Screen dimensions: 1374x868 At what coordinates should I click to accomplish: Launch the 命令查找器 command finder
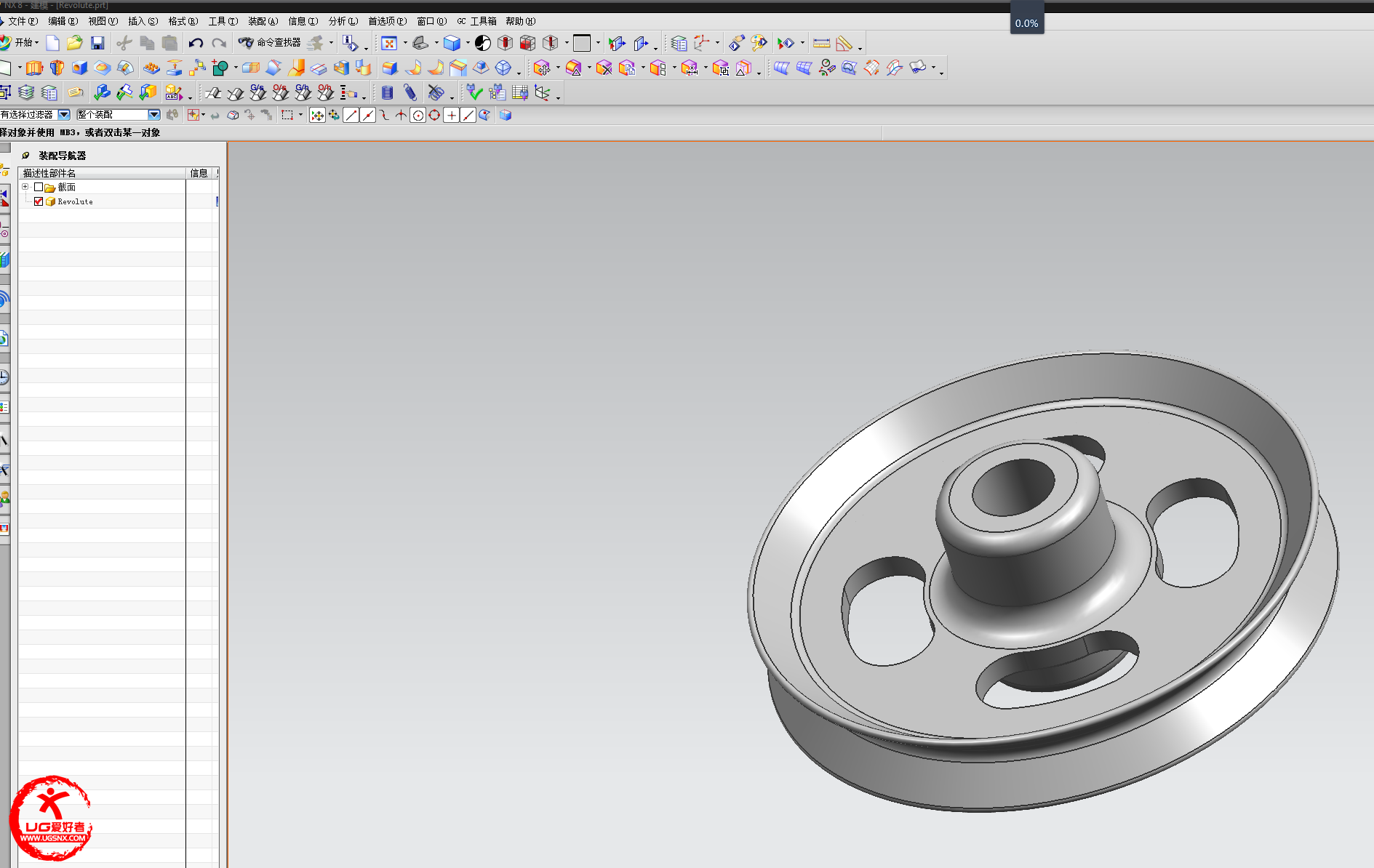click(270, 43)
